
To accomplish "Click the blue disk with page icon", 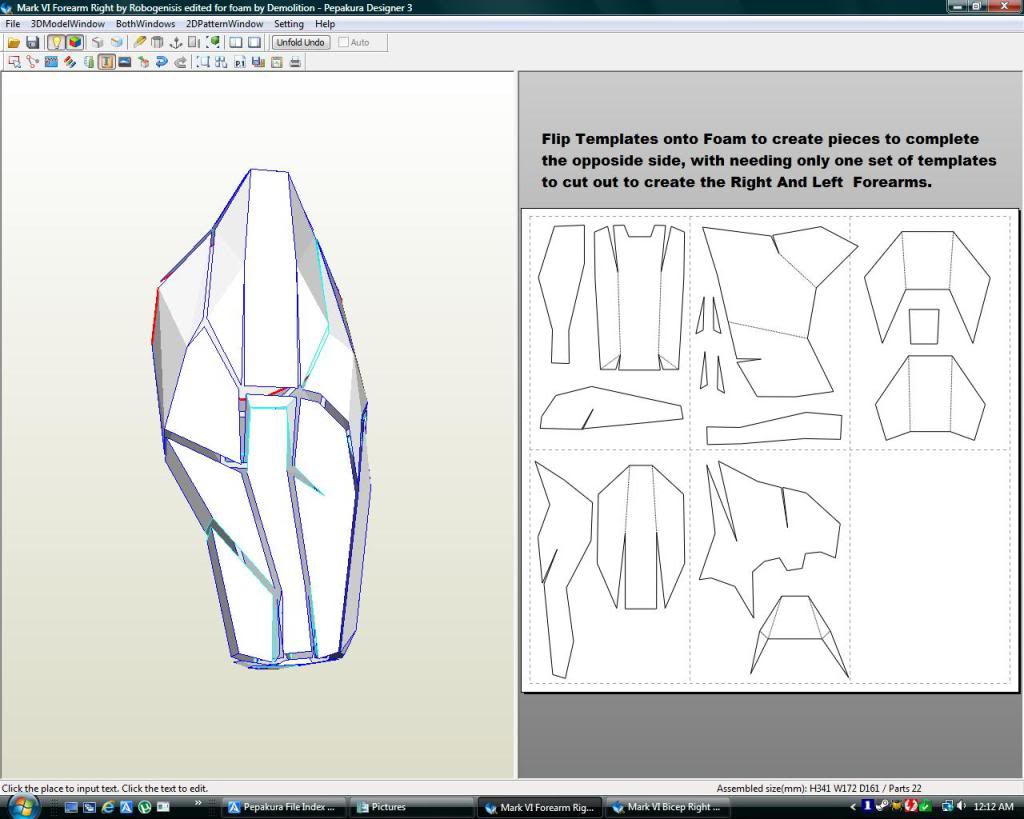I will [x=258, y=62].
